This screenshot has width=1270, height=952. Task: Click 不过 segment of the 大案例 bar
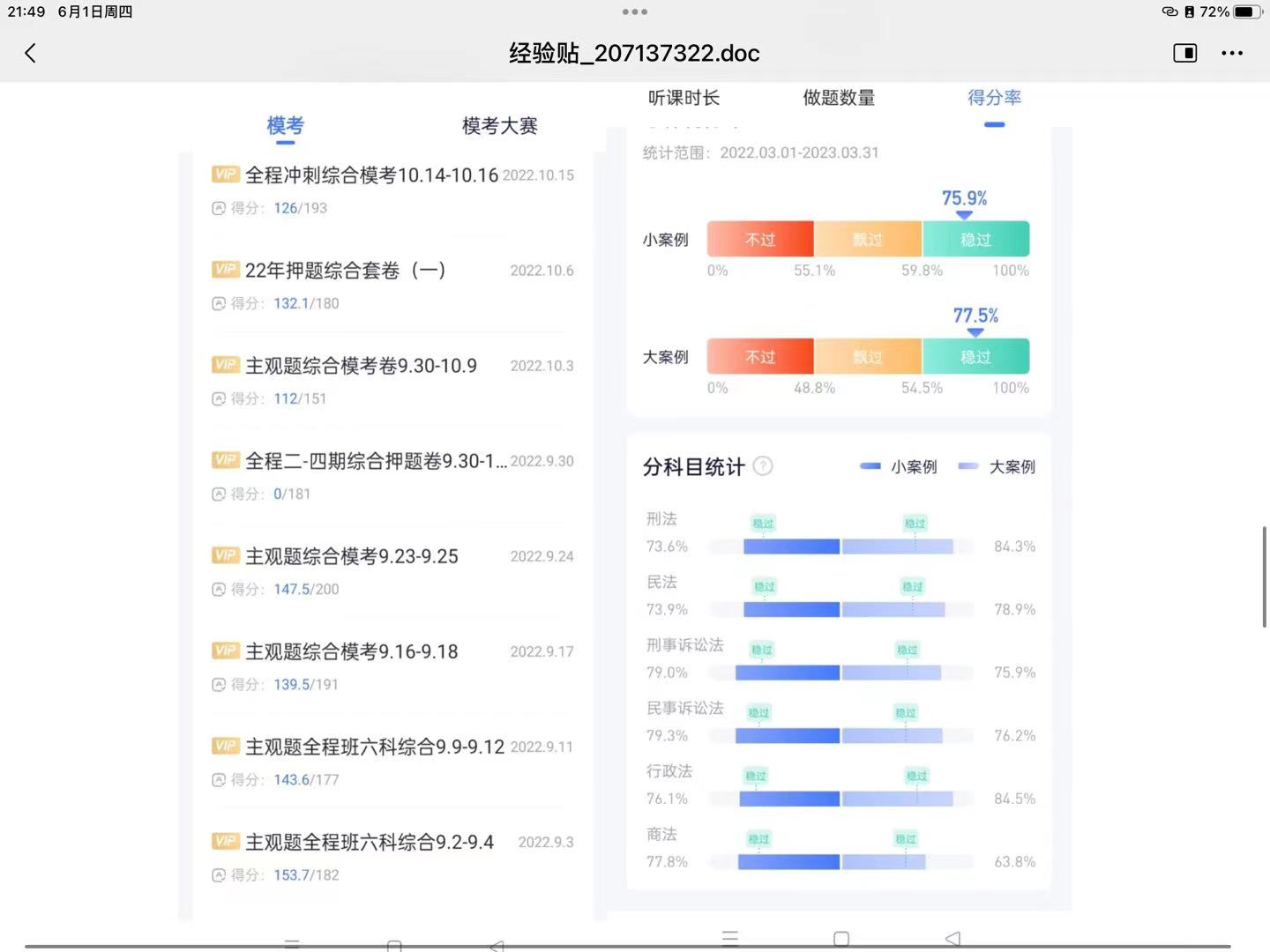[x=760, y=356]
